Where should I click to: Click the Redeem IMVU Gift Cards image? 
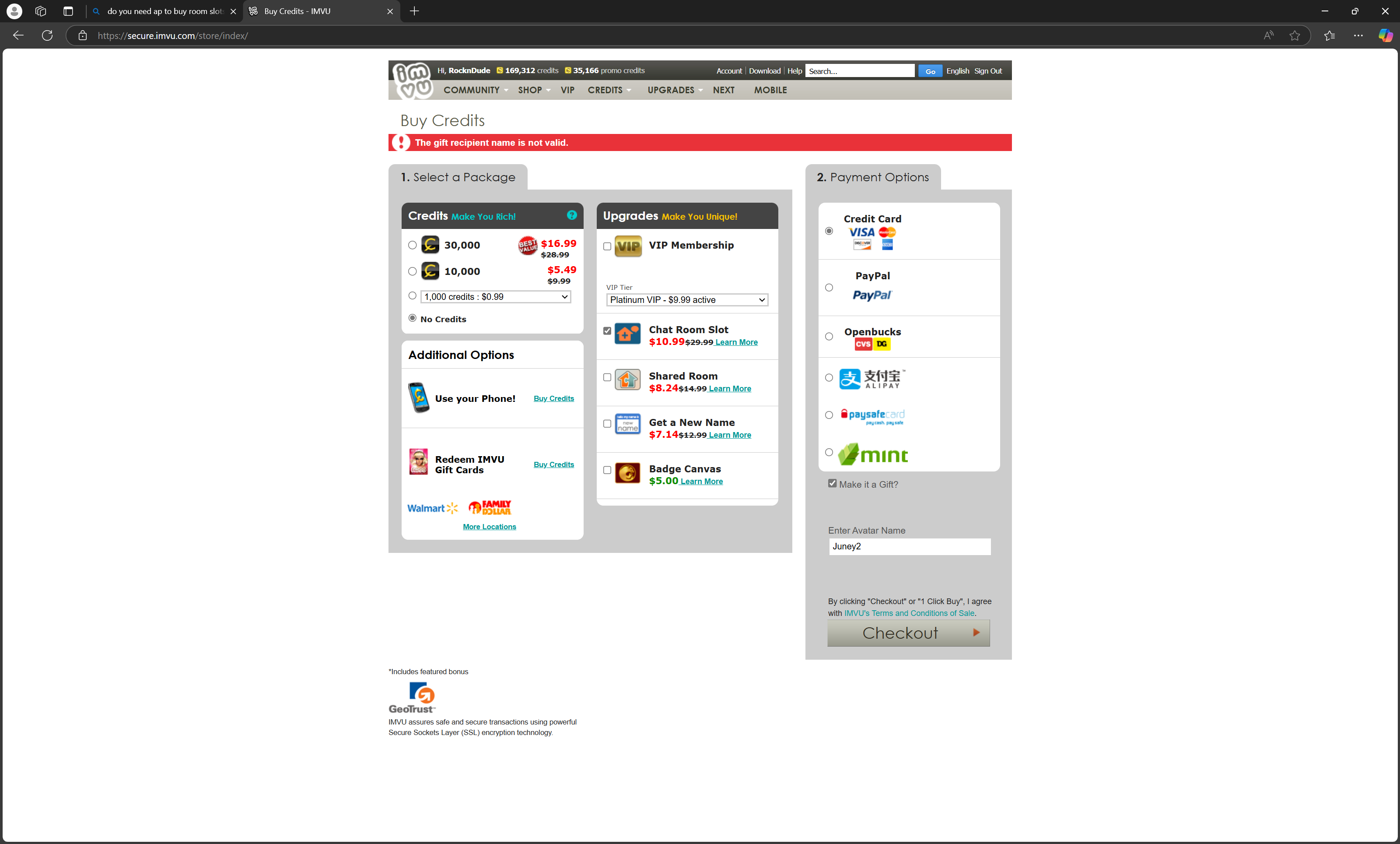click(419, 462)
